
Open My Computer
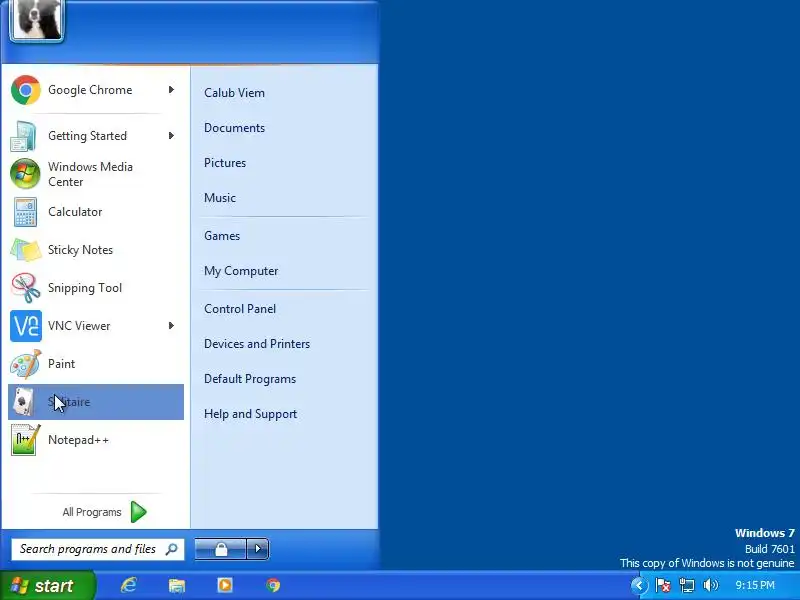pos(241,271)
